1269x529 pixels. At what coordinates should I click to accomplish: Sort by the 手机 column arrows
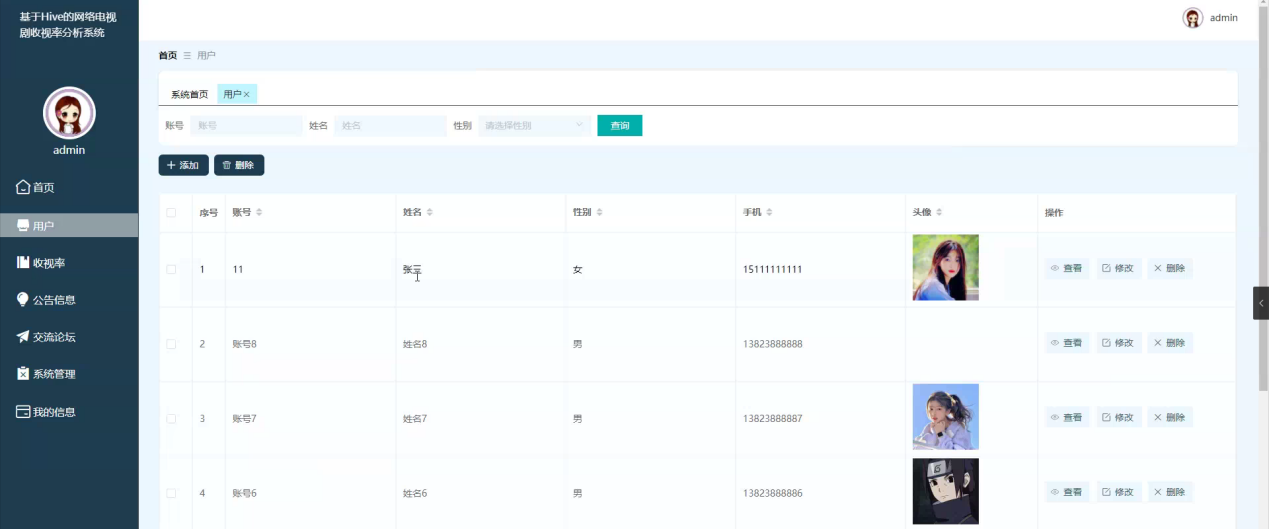point(769,212)
